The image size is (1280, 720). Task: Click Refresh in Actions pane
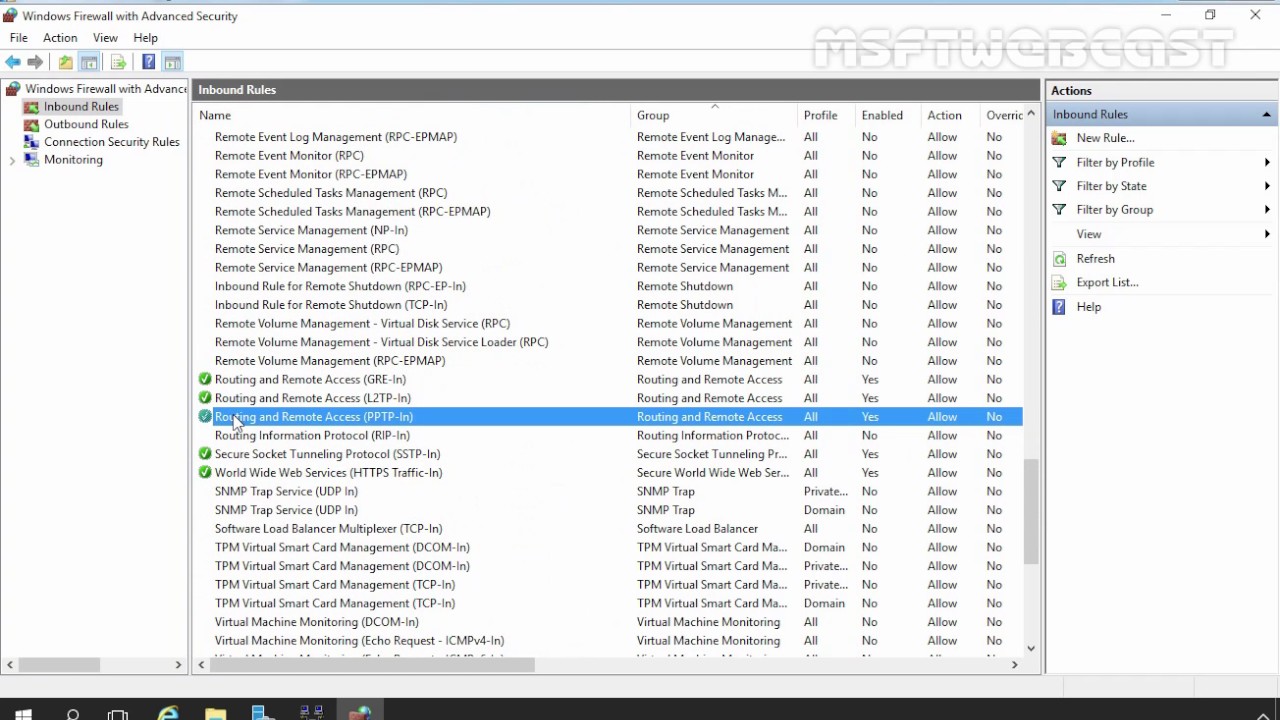pos(1096,258)
